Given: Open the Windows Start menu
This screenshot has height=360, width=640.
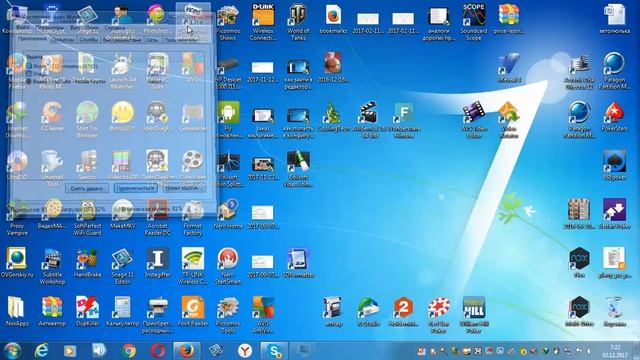Looking at the screenshot, I should coord(12,351).
